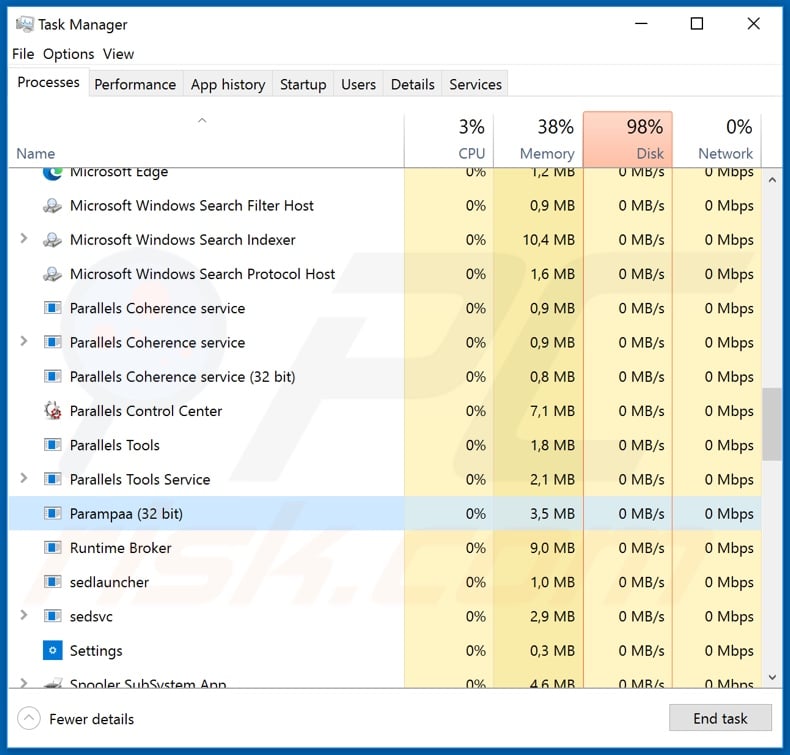
Task: Click the 0,3 MB memory value for Settings
Action: click(552, 651)
